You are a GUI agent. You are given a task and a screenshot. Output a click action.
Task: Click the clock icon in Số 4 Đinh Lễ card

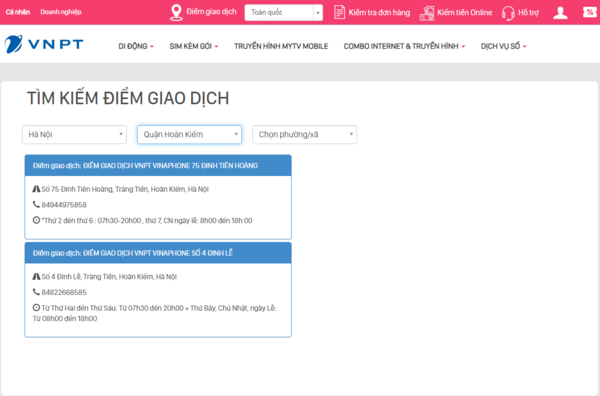pos(36,307)
